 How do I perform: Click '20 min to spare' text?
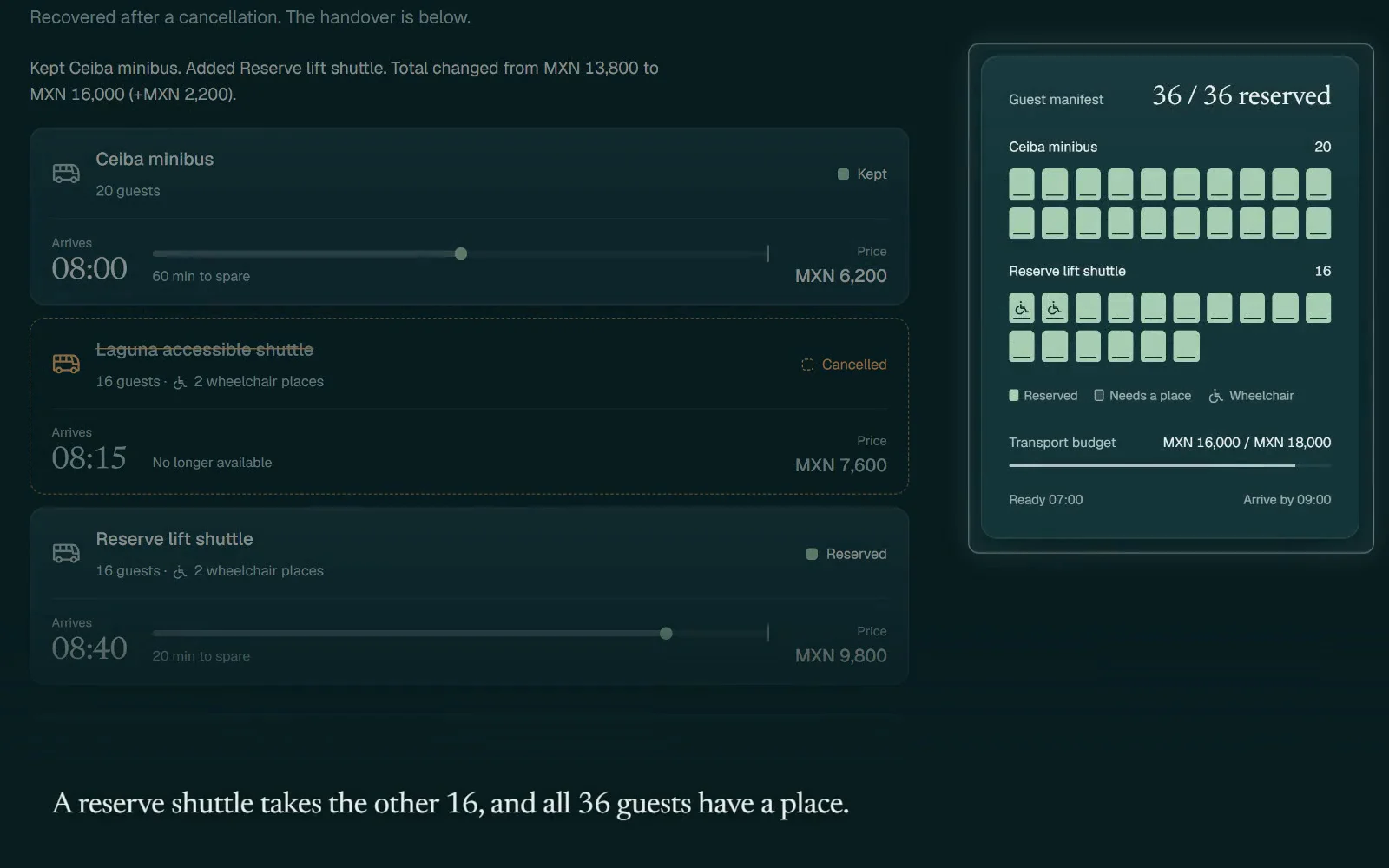click(201, 656)
